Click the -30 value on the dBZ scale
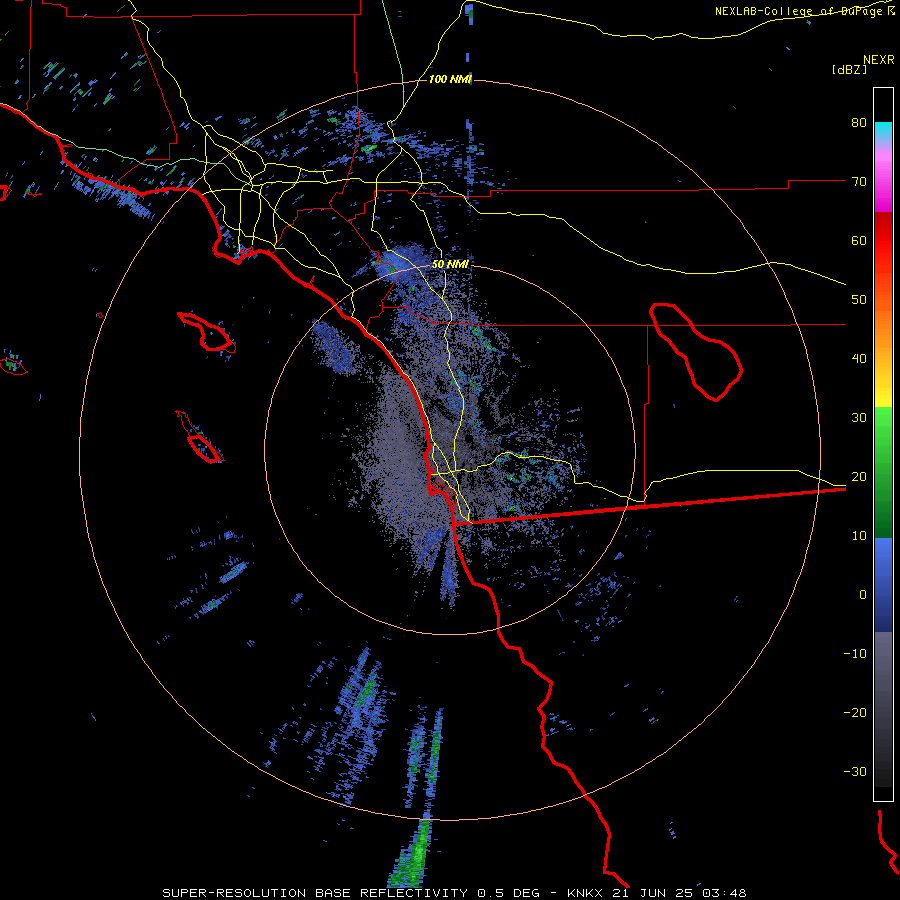 (855, 773)
